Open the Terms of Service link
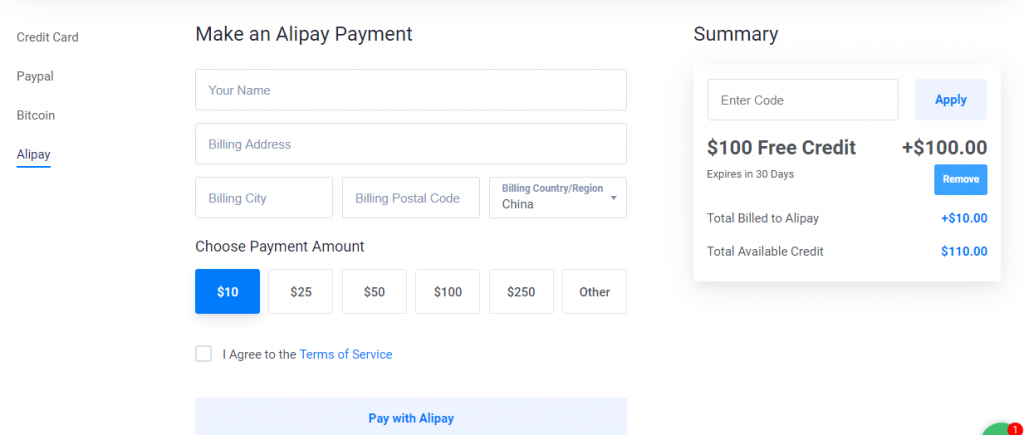Viewport: 1024px width, 435px height. point(346,354)
